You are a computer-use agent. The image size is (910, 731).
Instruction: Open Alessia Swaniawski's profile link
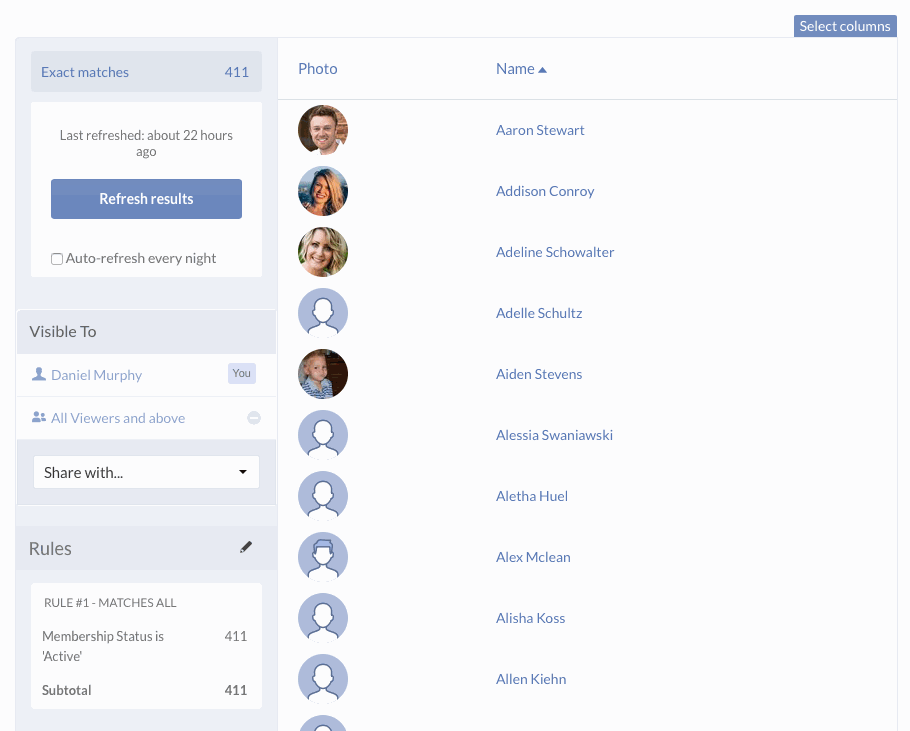[x=554, y=435]
